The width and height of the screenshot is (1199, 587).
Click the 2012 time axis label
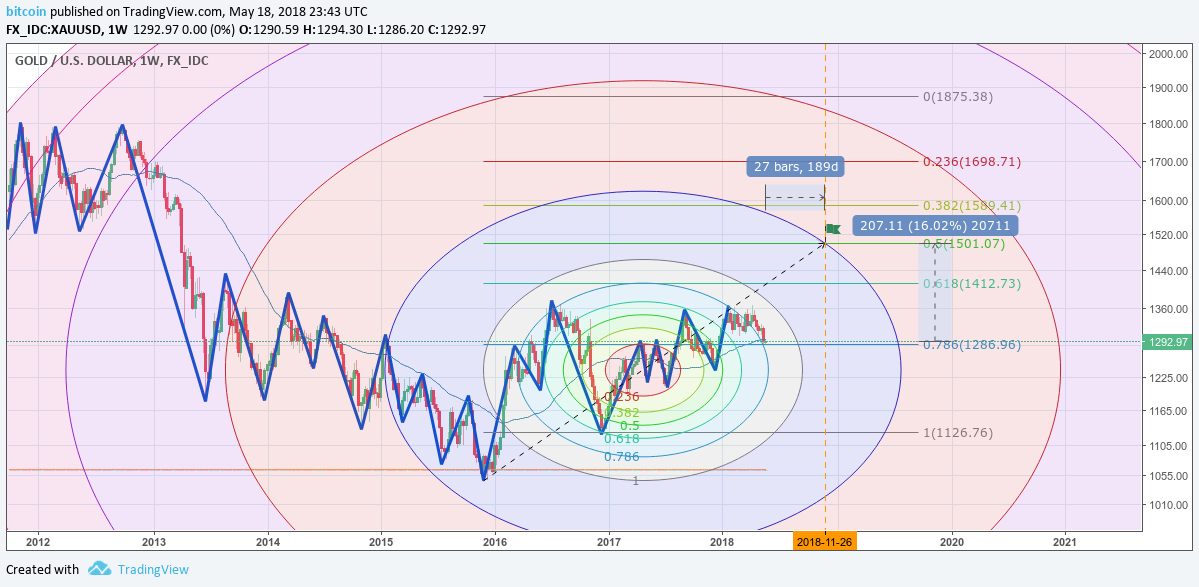(37, 542)
